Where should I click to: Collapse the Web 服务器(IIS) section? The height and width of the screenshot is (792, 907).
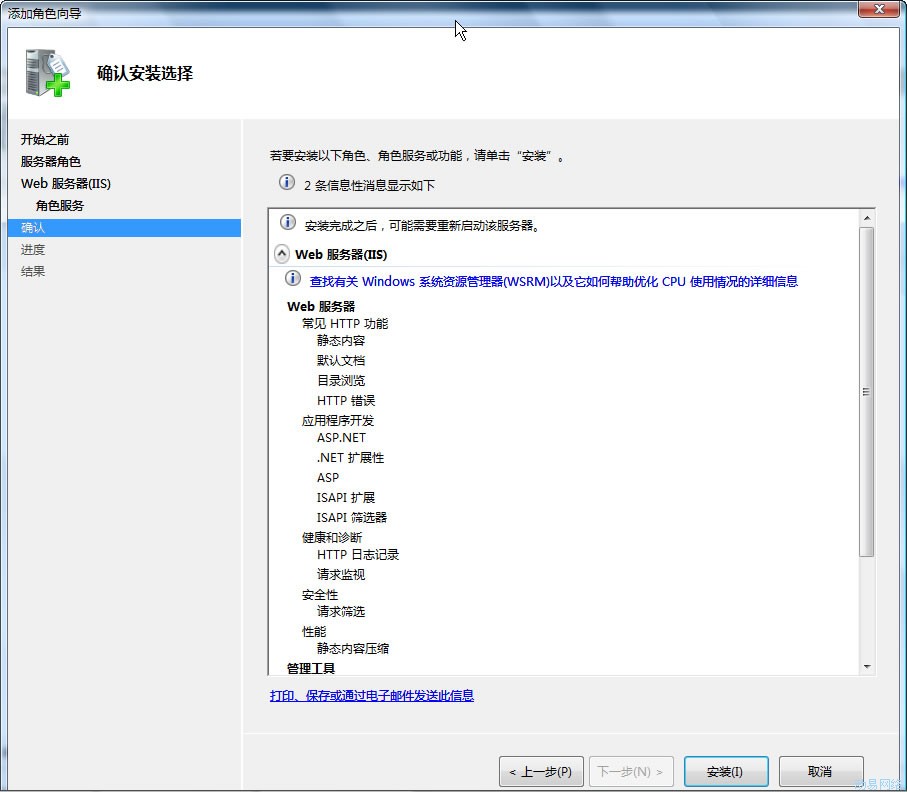pyautogui.click(x=282, y=254)
